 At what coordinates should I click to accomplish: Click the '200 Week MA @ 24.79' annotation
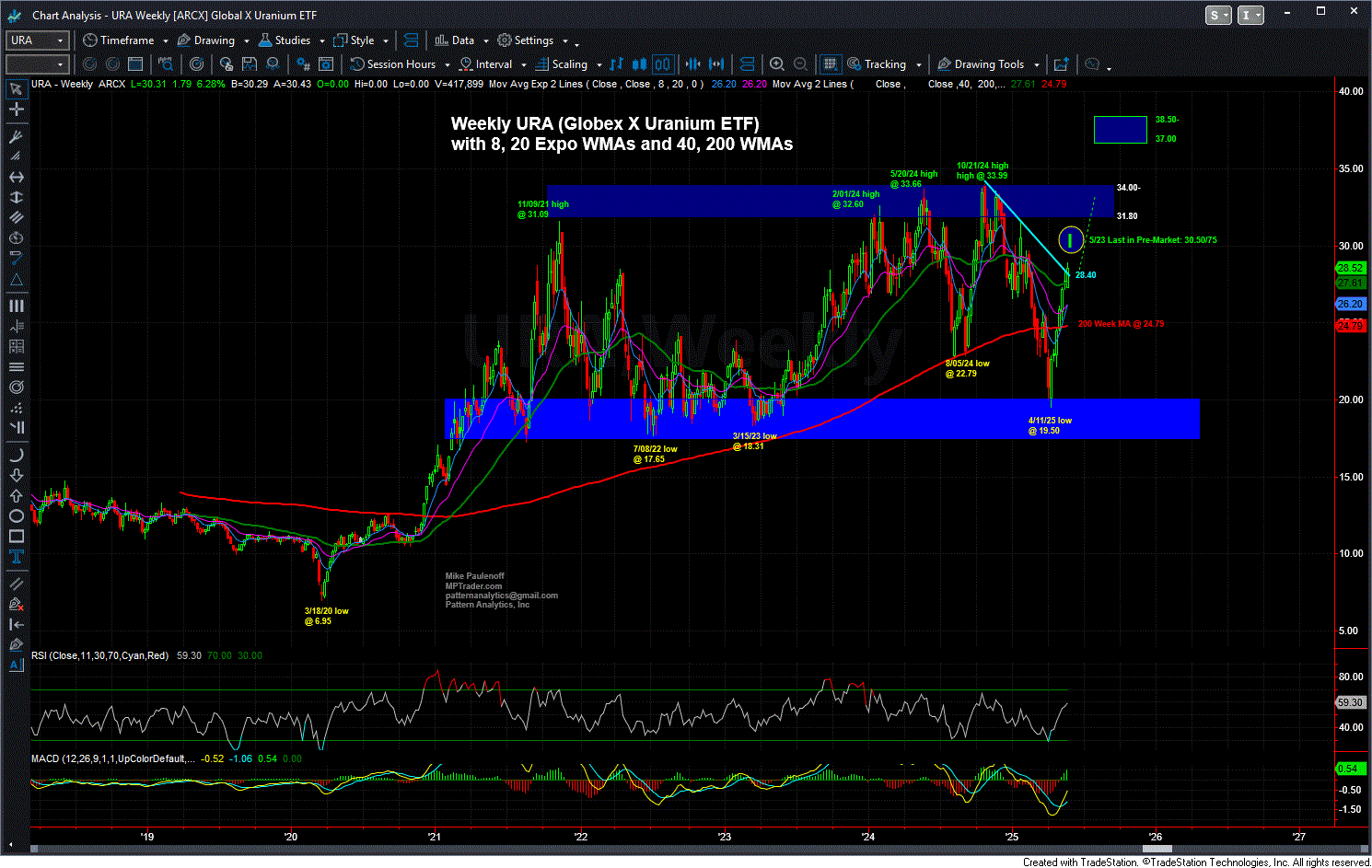(x=1121, y=324)
